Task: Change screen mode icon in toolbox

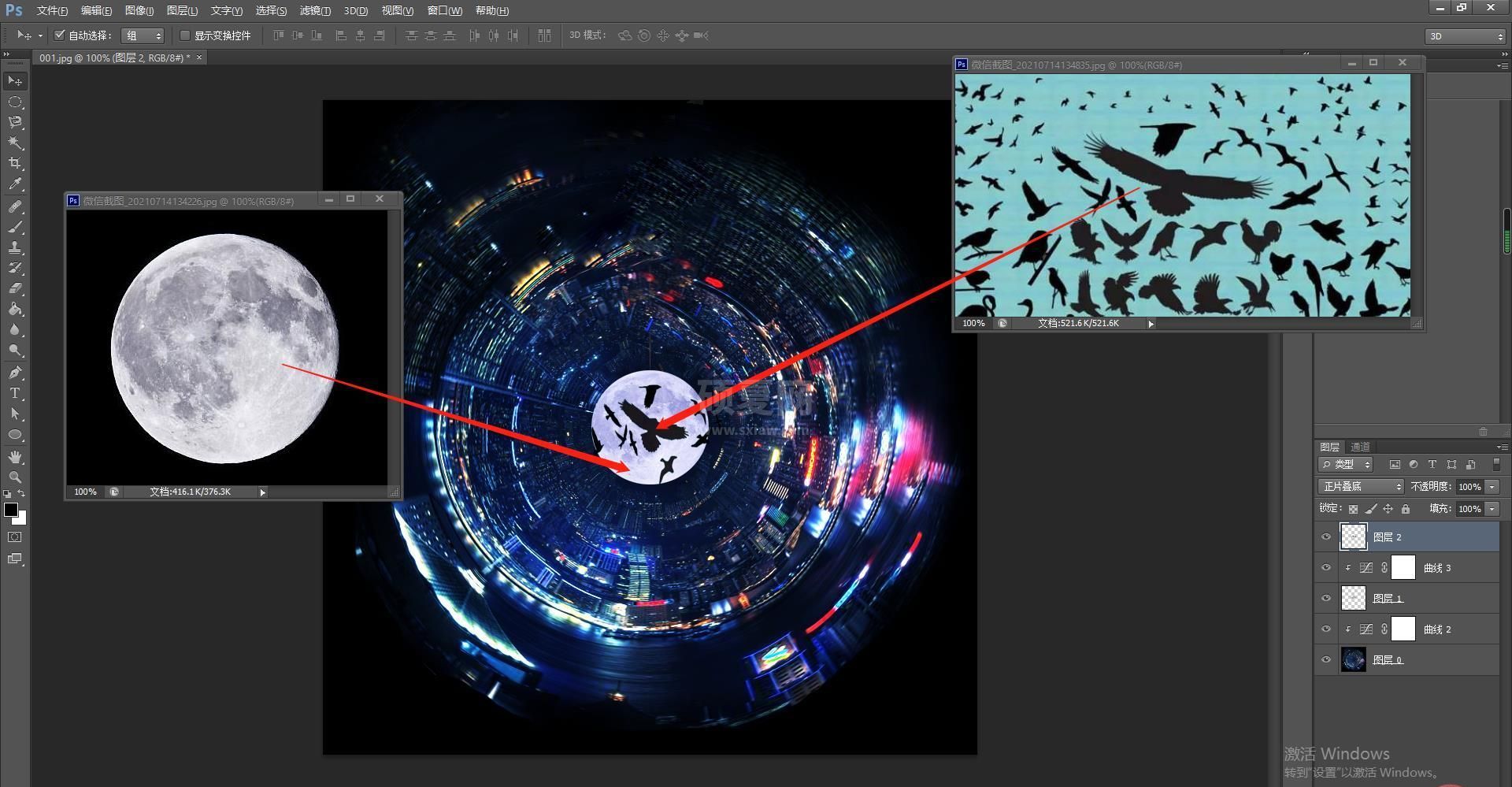Action: (15, 559)
